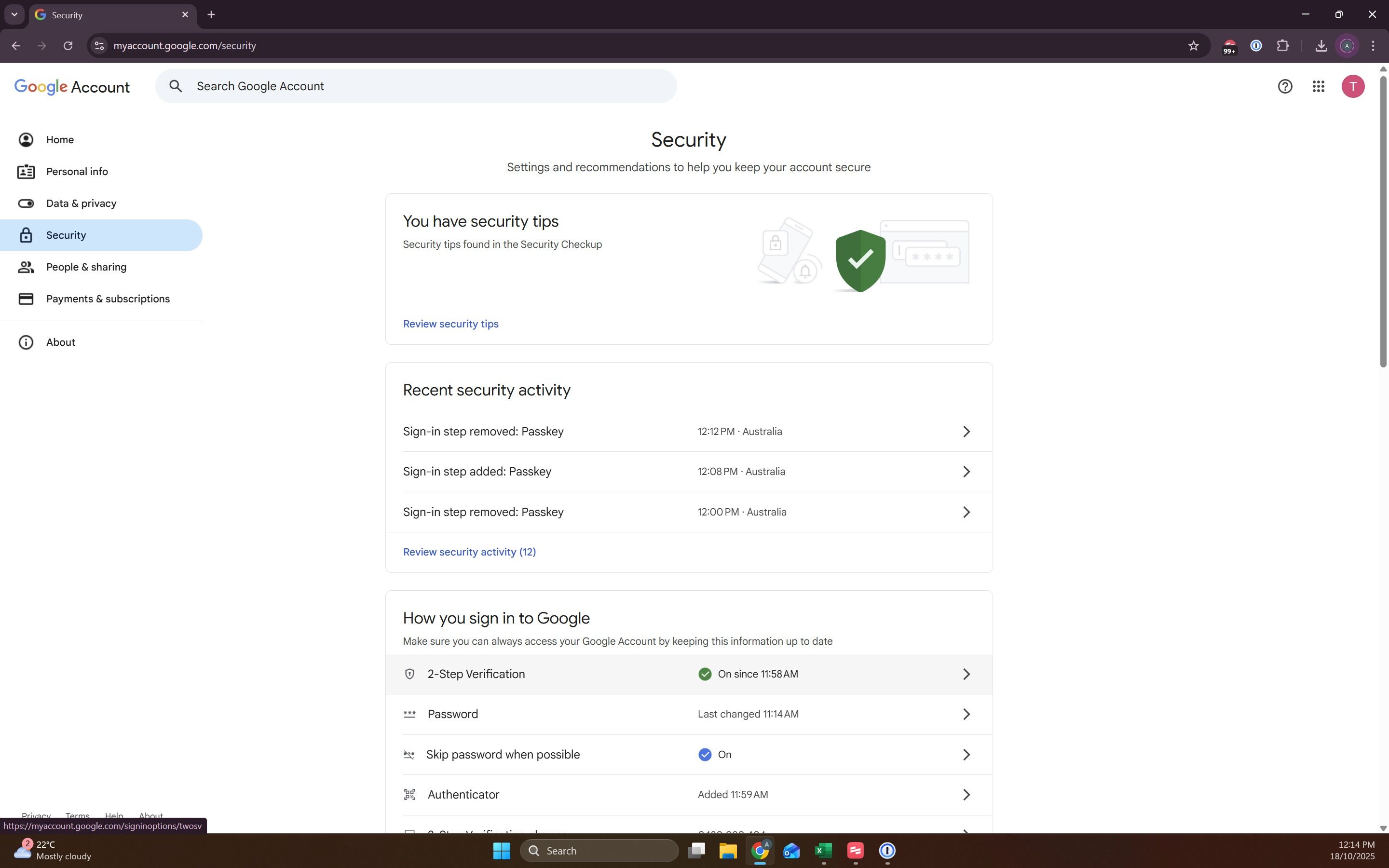Open the Google apps grid icon
The width and height of the screenshot is (1389, 868).
tap(1318, 86)
